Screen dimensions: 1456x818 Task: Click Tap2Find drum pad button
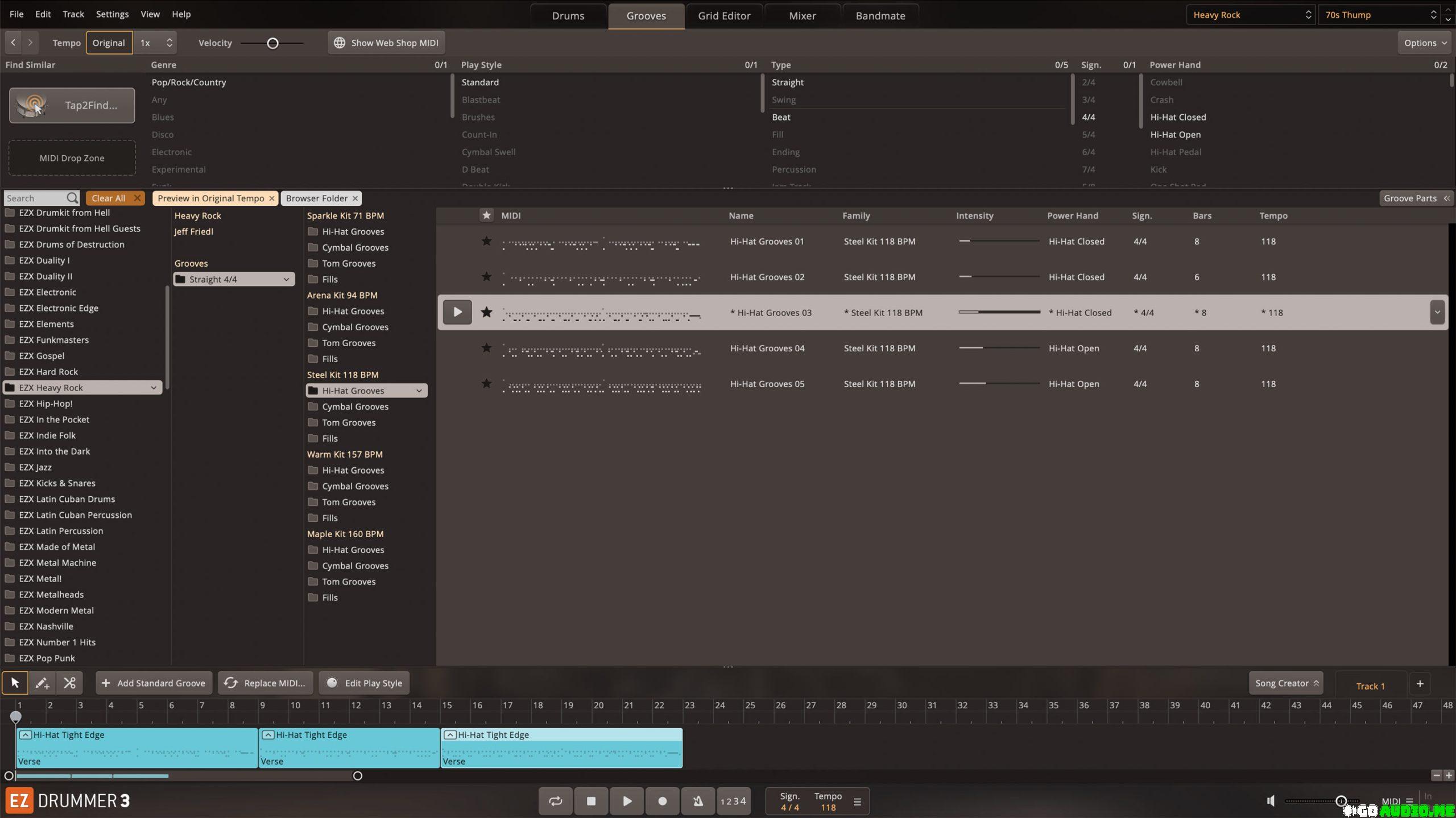pos(72,105)
